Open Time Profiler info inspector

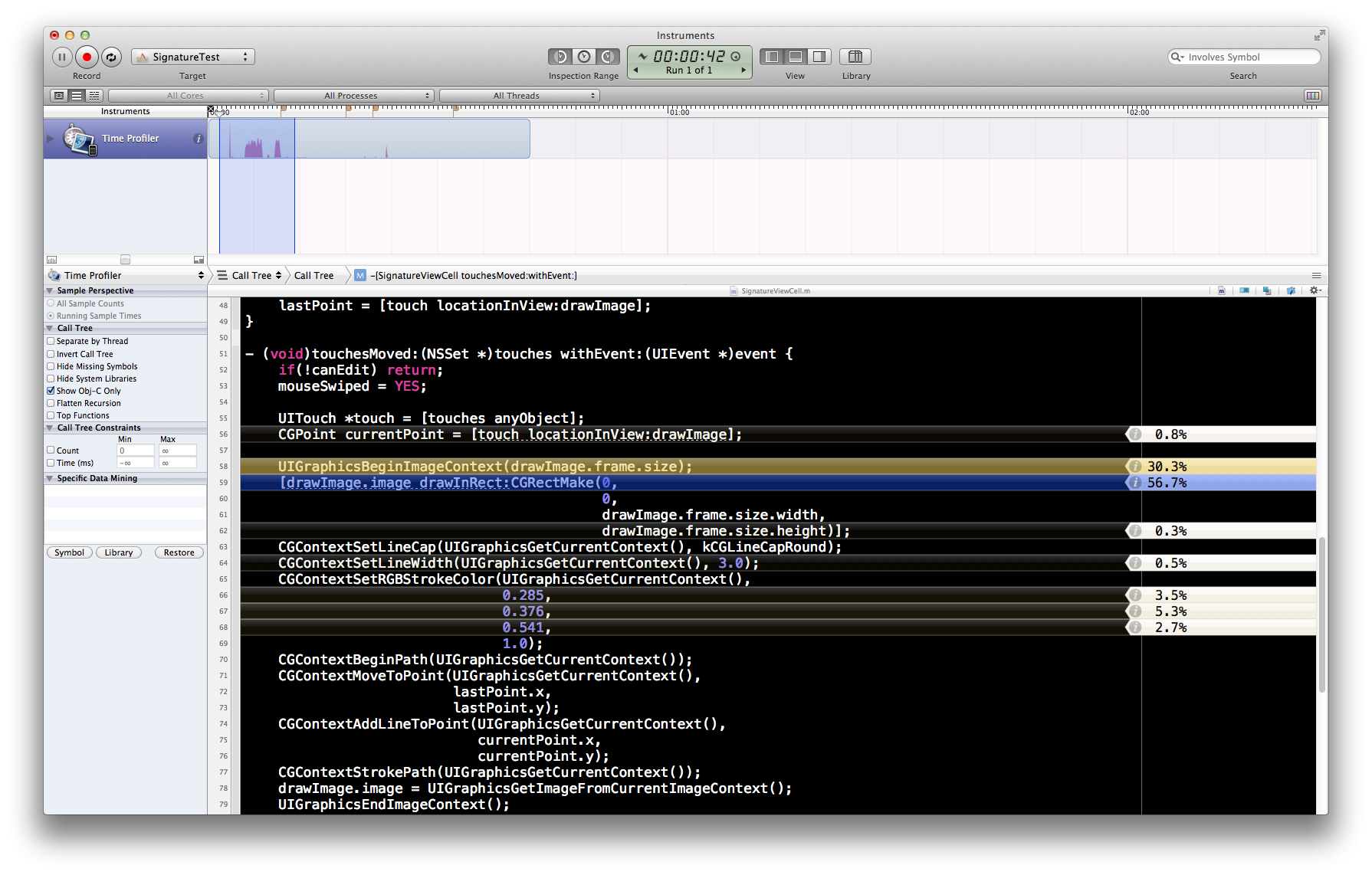(199, 139)
